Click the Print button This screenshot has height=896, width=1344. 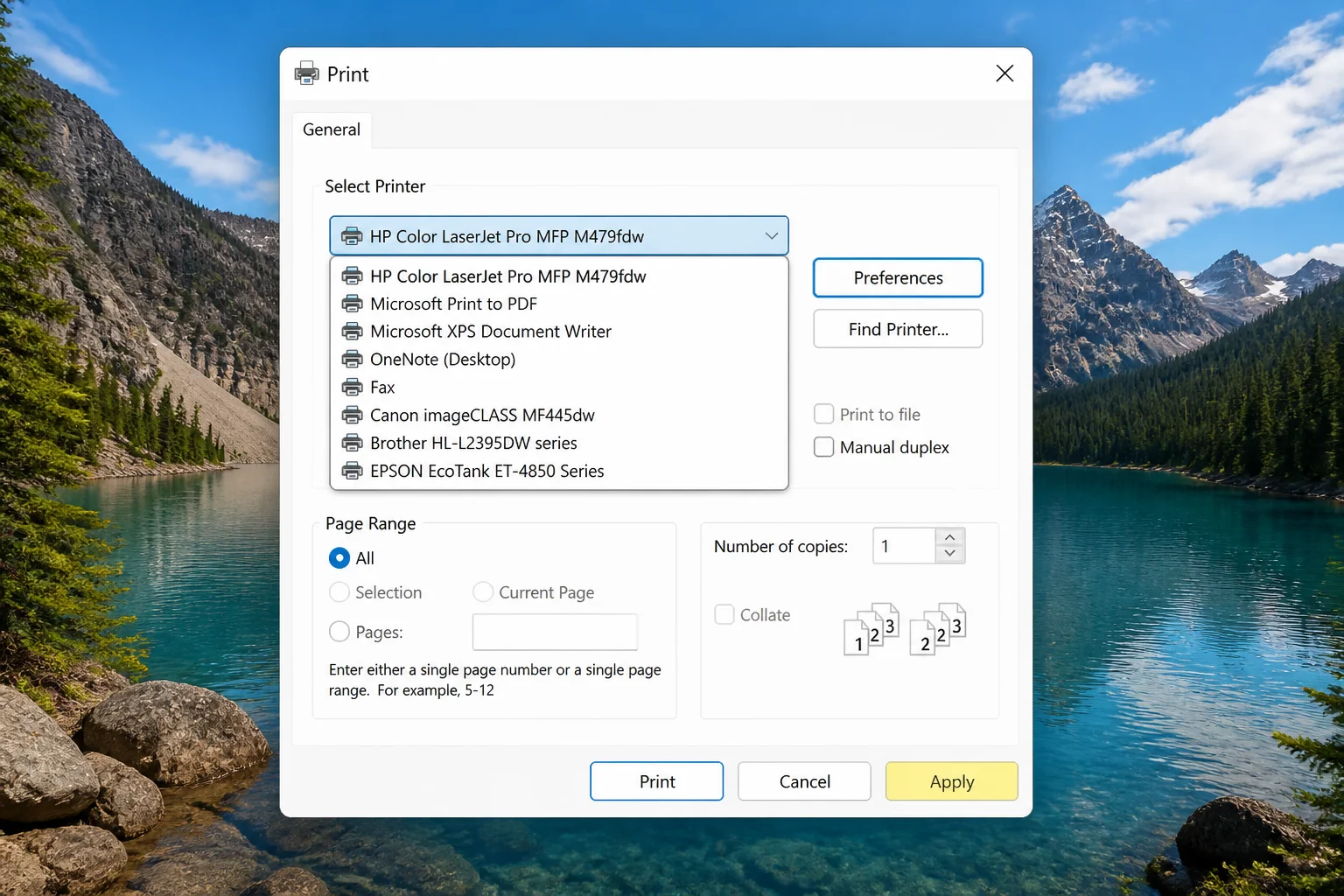coord(657,781)
